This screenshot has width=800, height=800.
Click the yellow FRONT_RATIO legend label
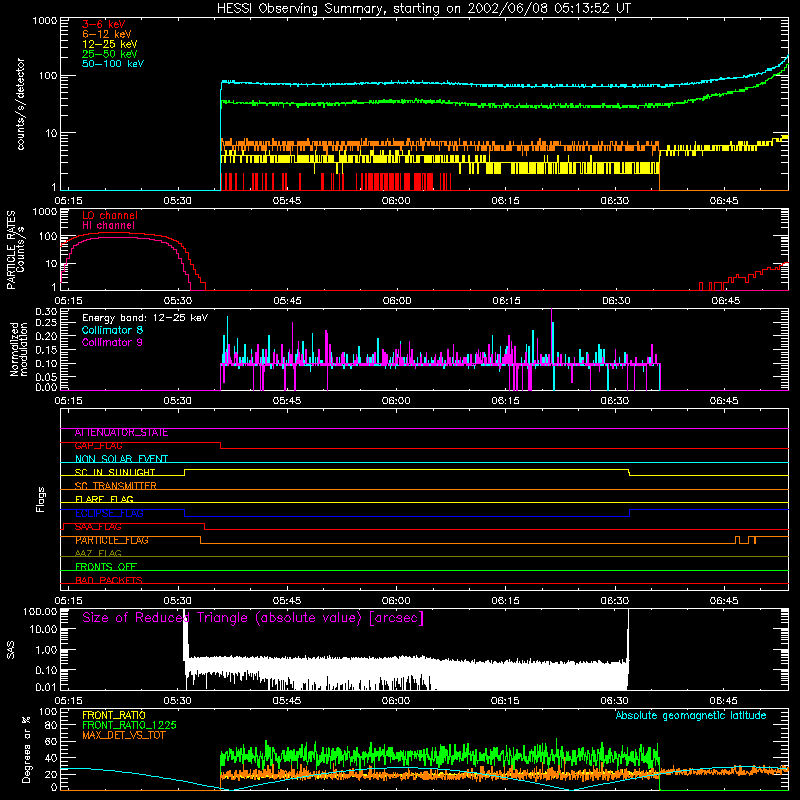[114, 715]
